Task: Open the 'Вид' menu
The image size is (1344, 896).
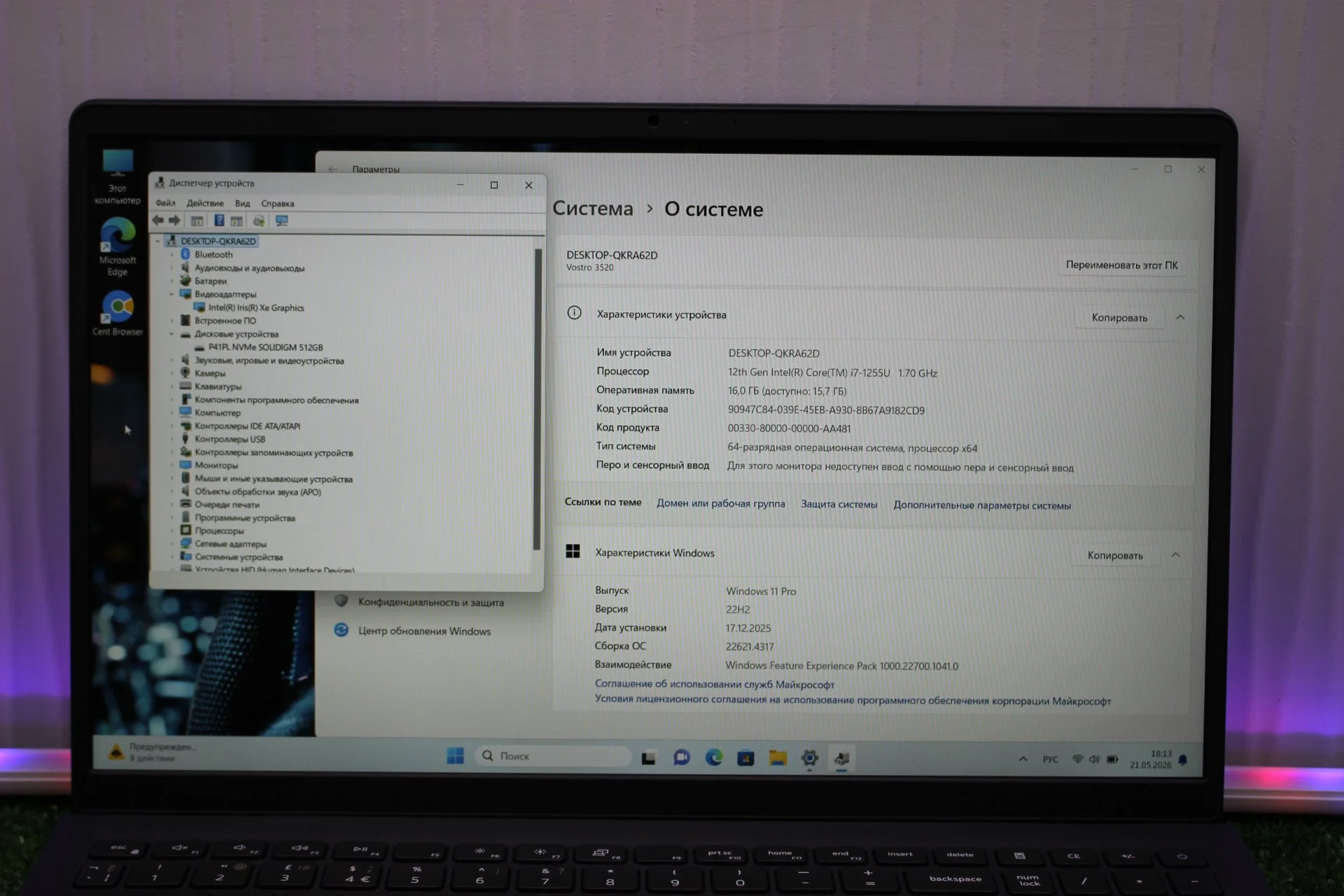Action: (x=242, y=203)
